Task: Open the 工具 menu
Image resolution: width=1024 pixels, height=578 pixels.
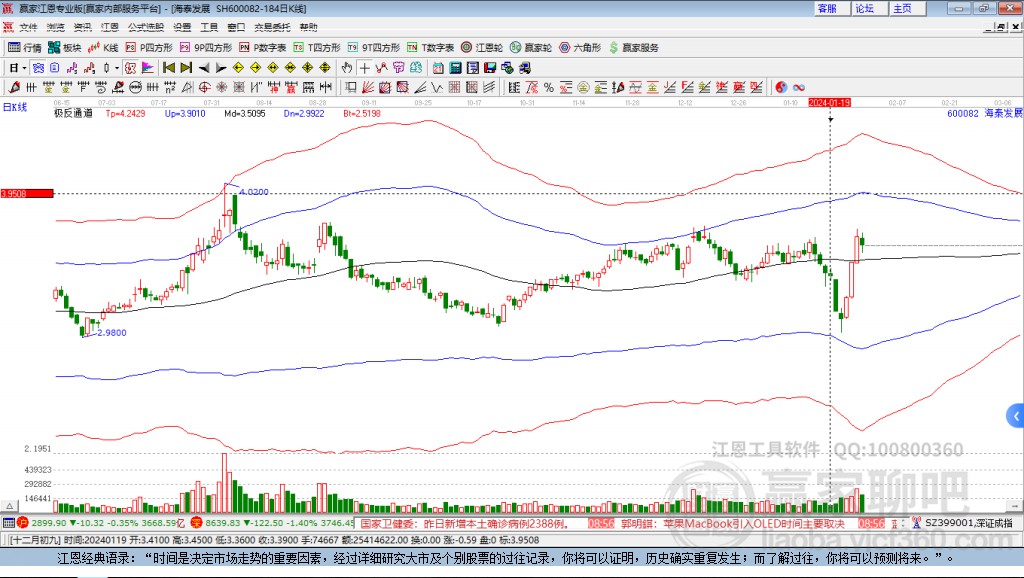Action: point(209,27)
